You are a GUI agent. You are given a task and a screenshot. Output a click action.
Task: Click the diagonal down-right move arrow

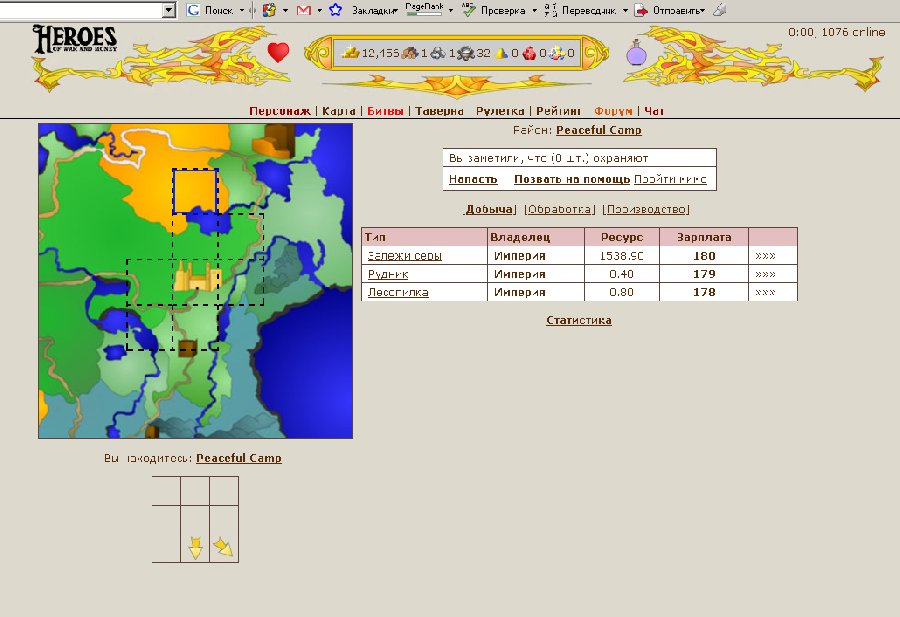click(223, 546)
